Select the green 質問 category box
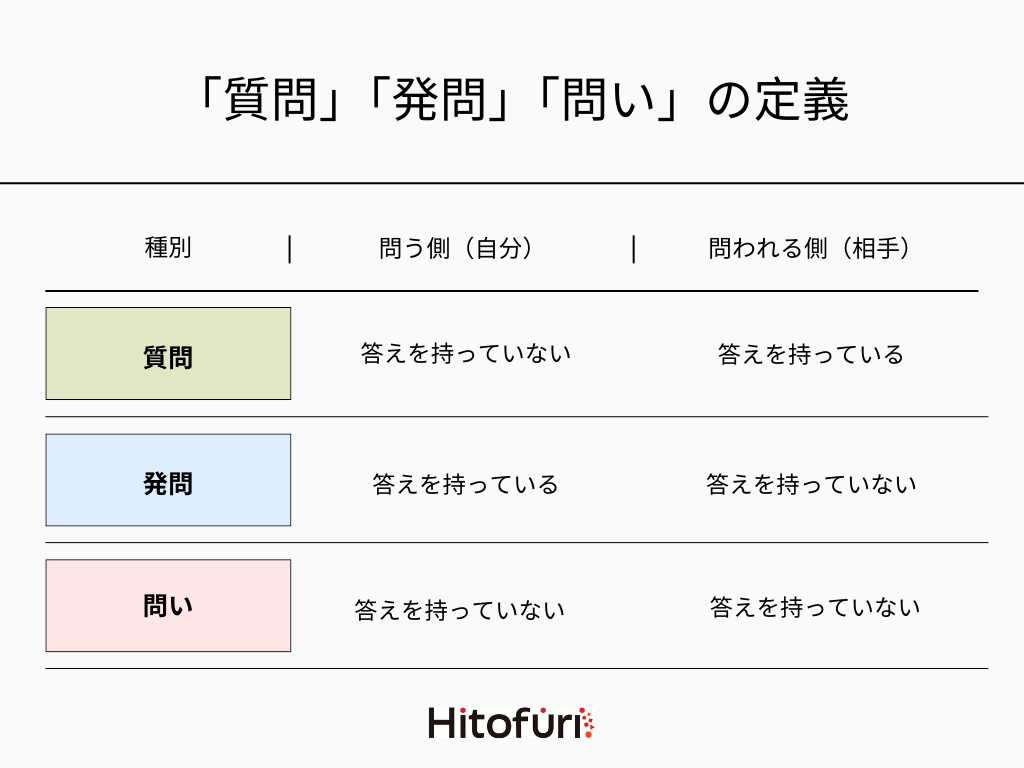This screenshot has height=768, width=1024. (168, 354)
